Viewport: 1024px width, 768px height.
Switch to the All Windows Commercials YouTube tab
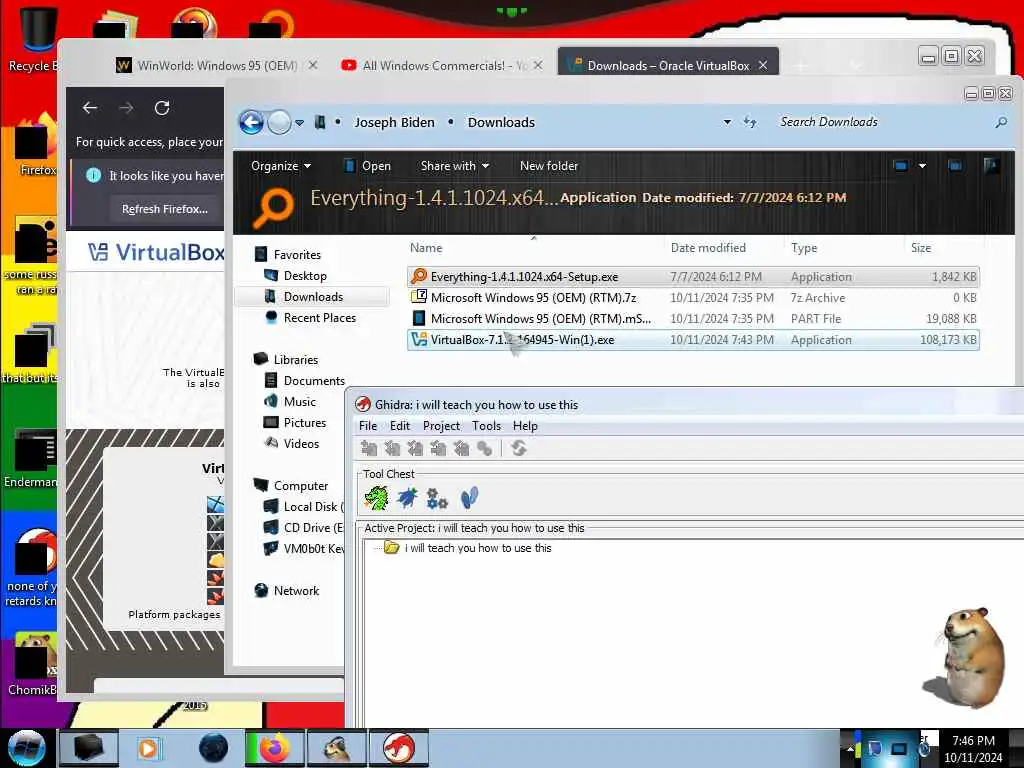point(442,65)
